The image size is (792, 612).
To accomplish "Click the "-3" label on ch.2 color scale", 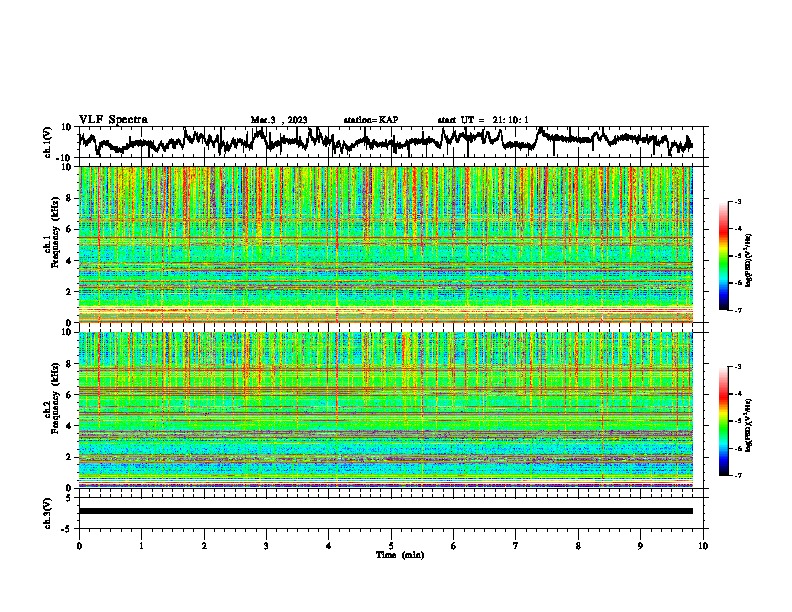I will [x=737, y=367].
